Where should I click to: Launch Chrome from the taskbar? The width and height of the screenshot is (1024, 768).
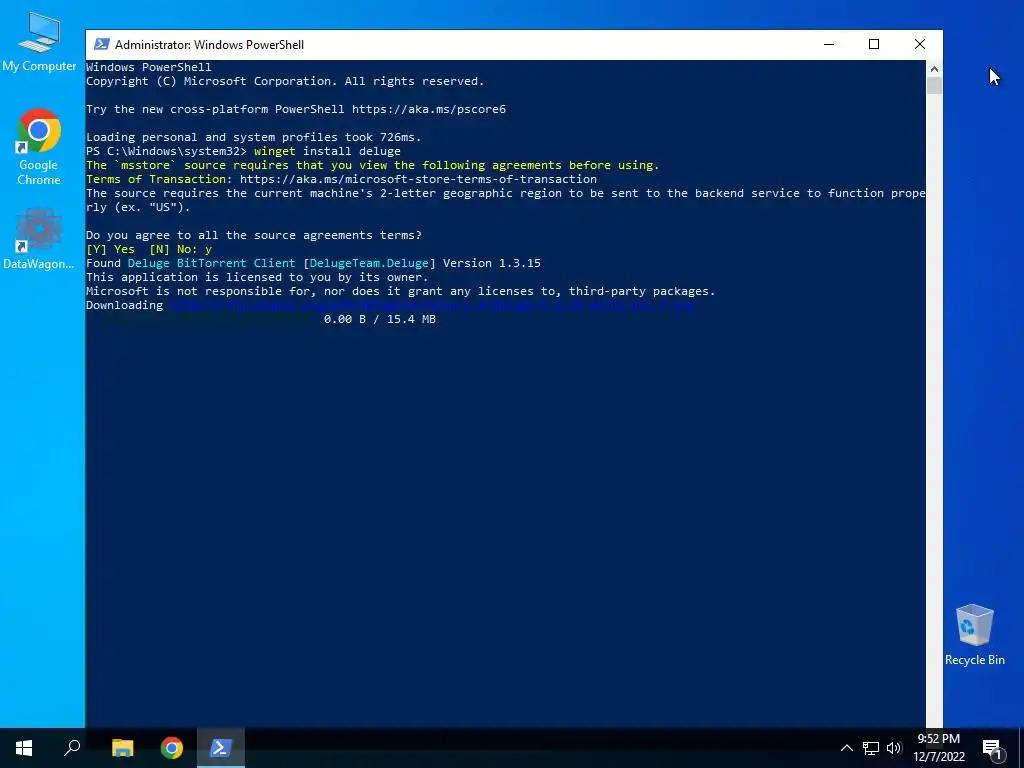pyautogui.click(x=172, y=748)
